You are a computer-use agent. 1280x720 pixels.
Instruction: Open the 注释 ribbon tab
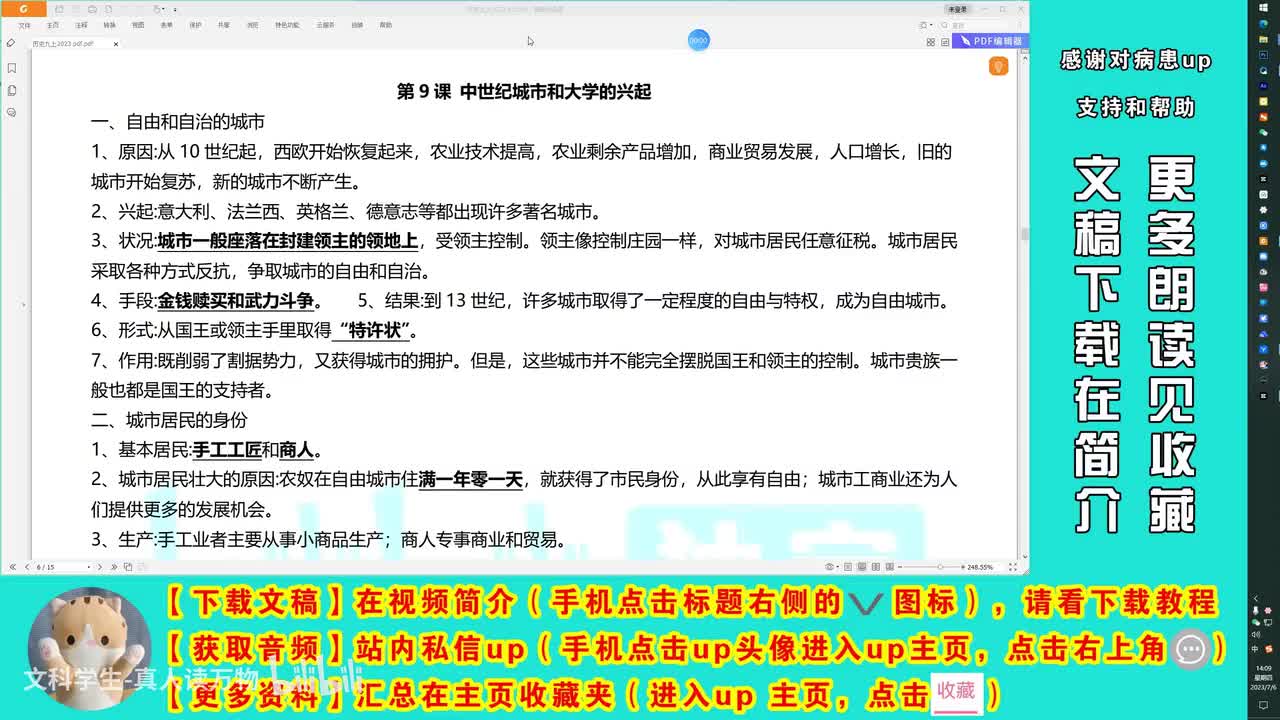(x=81, y=25)
